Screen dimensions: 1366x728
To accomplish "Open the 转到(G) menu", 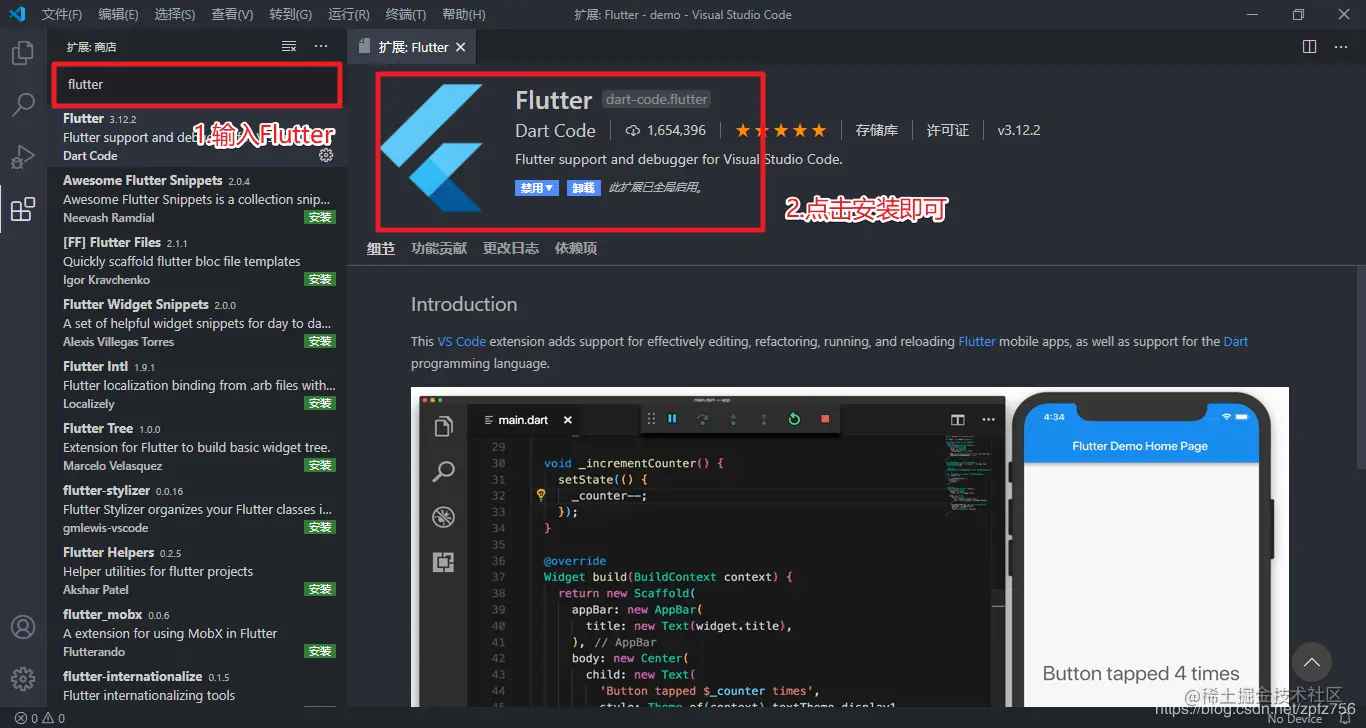I will click(290, 14).
